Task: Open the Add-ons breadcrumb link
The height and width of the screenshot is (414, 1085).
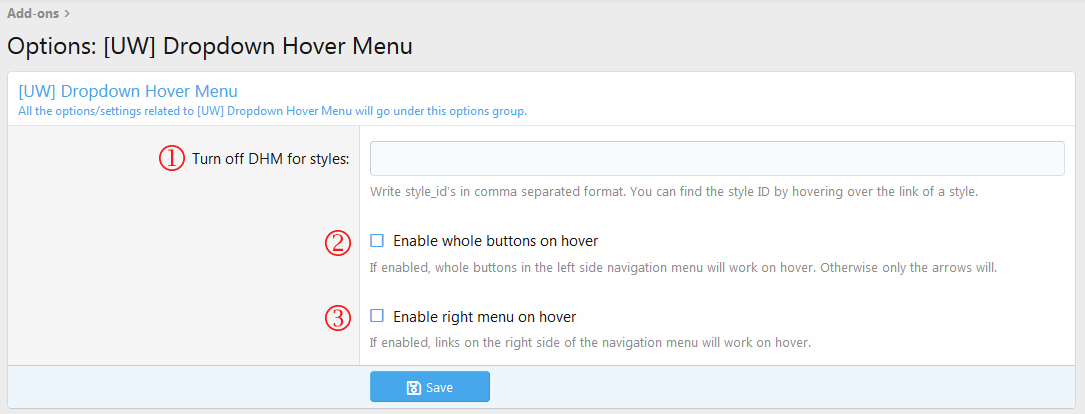Action: coord(33,13)
